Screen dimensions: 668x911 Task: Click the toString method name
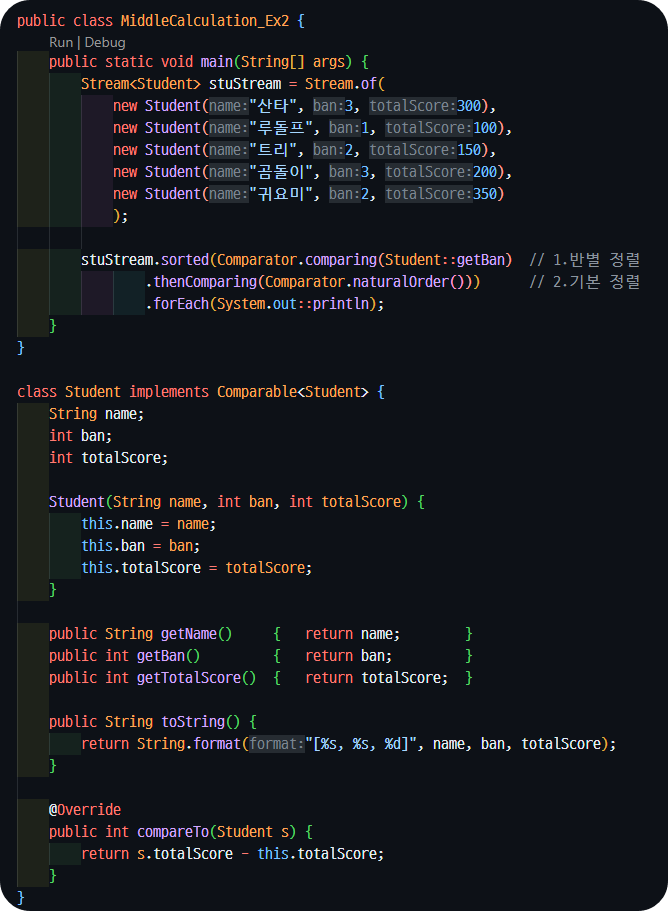point(193,722)
